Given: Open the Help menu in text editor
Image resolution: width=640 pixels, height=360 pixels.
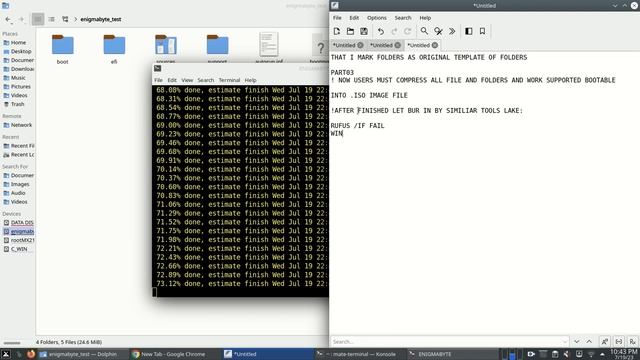Looking at the screenshot, I should (425, 18).
